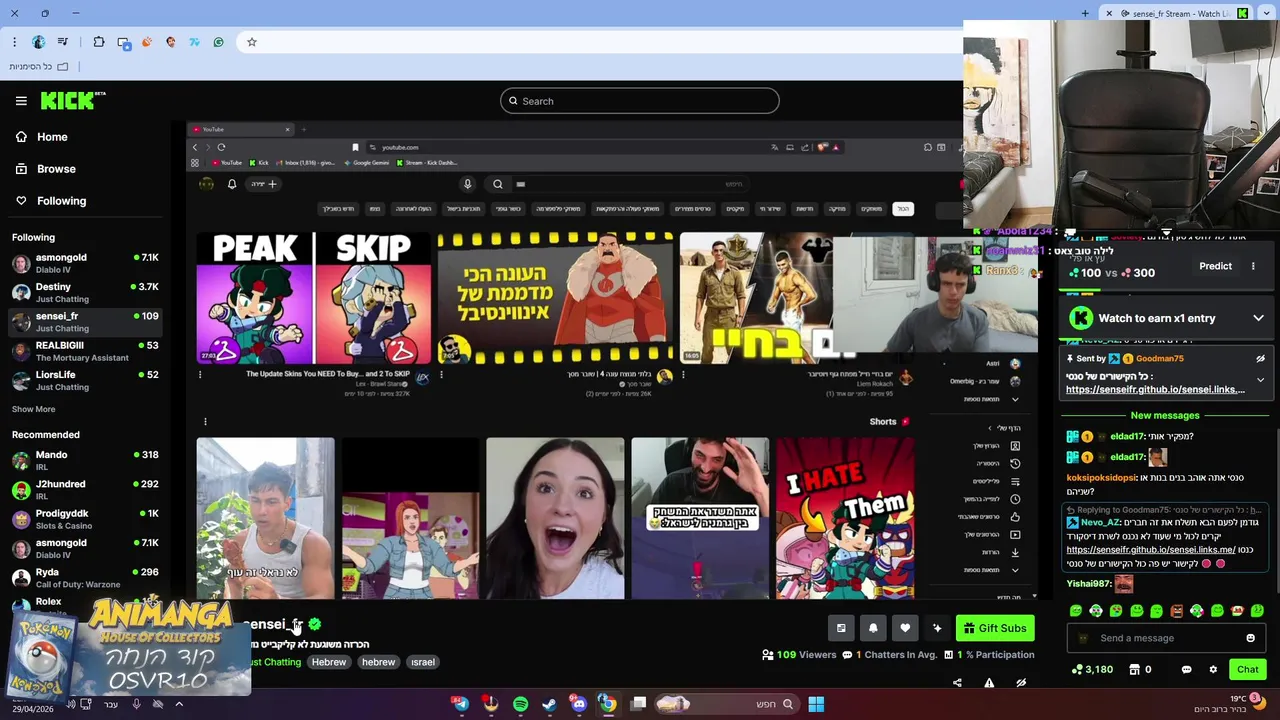Share the stream via share icon
1280x720 pixels.
click(x=957, y=683)
